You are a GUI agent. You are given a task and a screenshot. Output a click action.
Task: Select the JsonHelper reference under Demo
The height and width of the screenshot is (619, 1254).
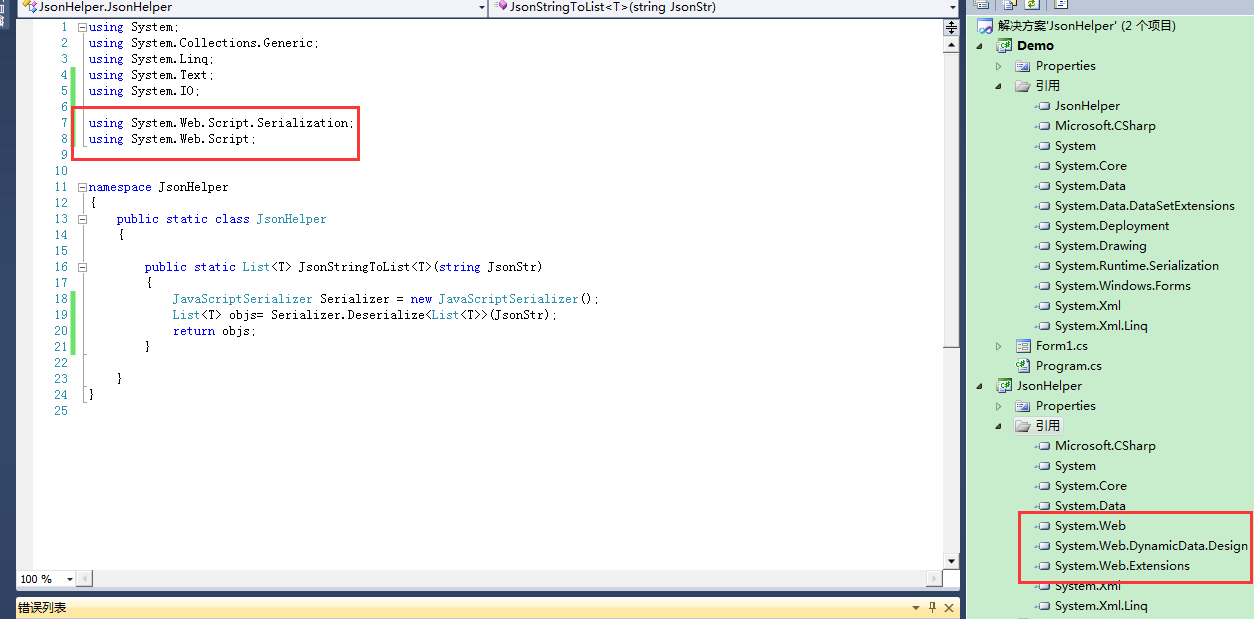[1087, 106]
